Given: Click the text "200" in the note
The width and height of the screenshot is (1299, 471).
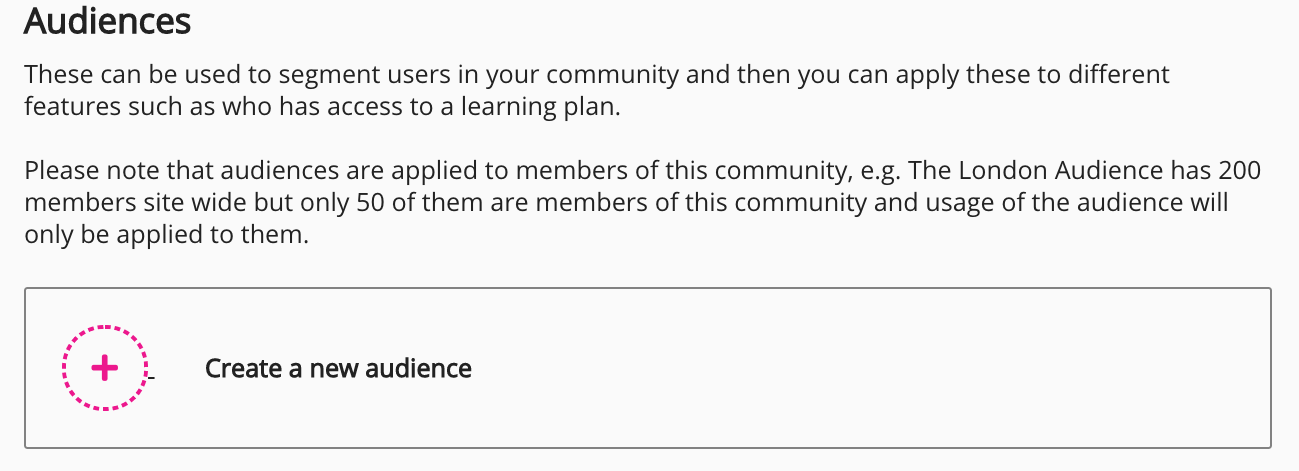Looking at the screenshot, I should pyautogui.click(x=1240, y=171).
